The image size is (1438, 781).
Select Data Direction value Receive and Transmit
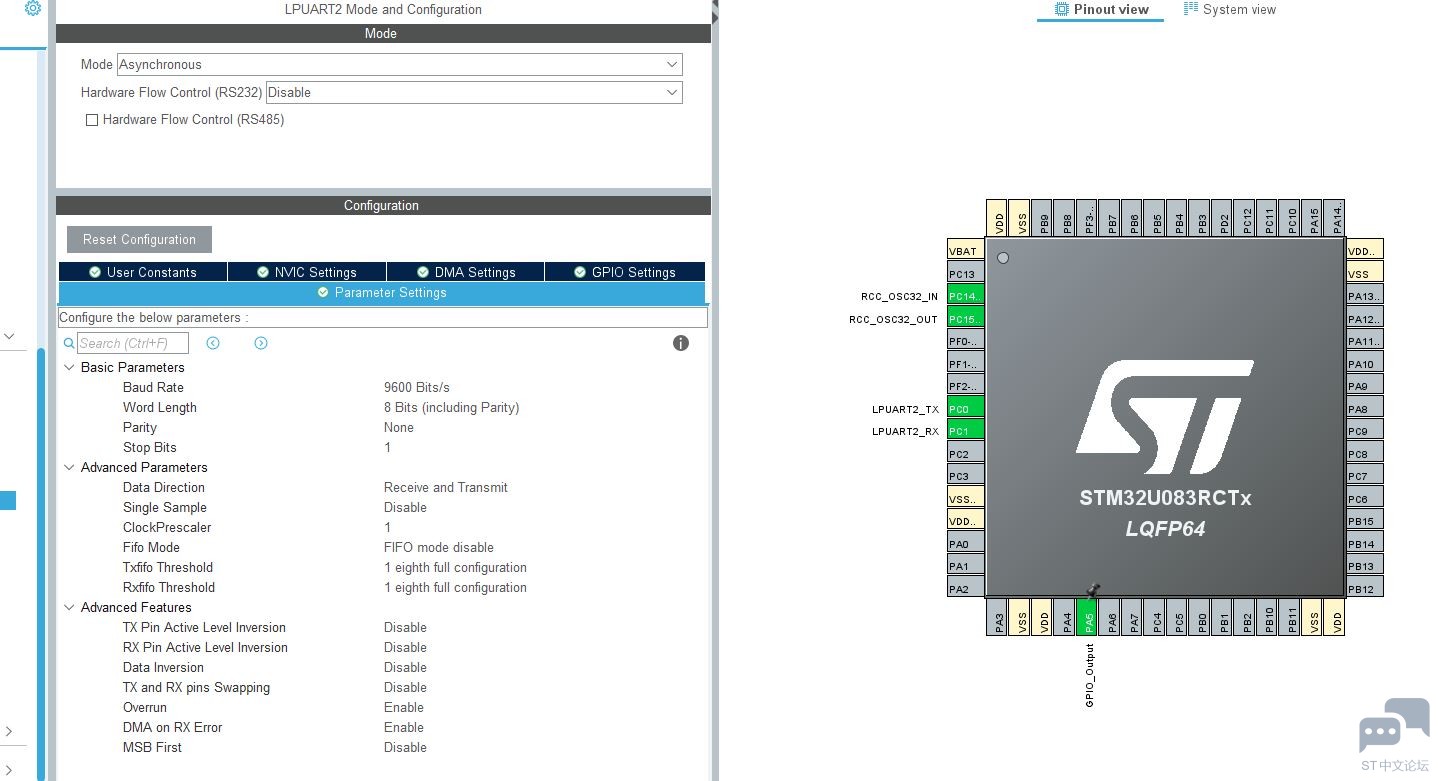tap(446, 487)
